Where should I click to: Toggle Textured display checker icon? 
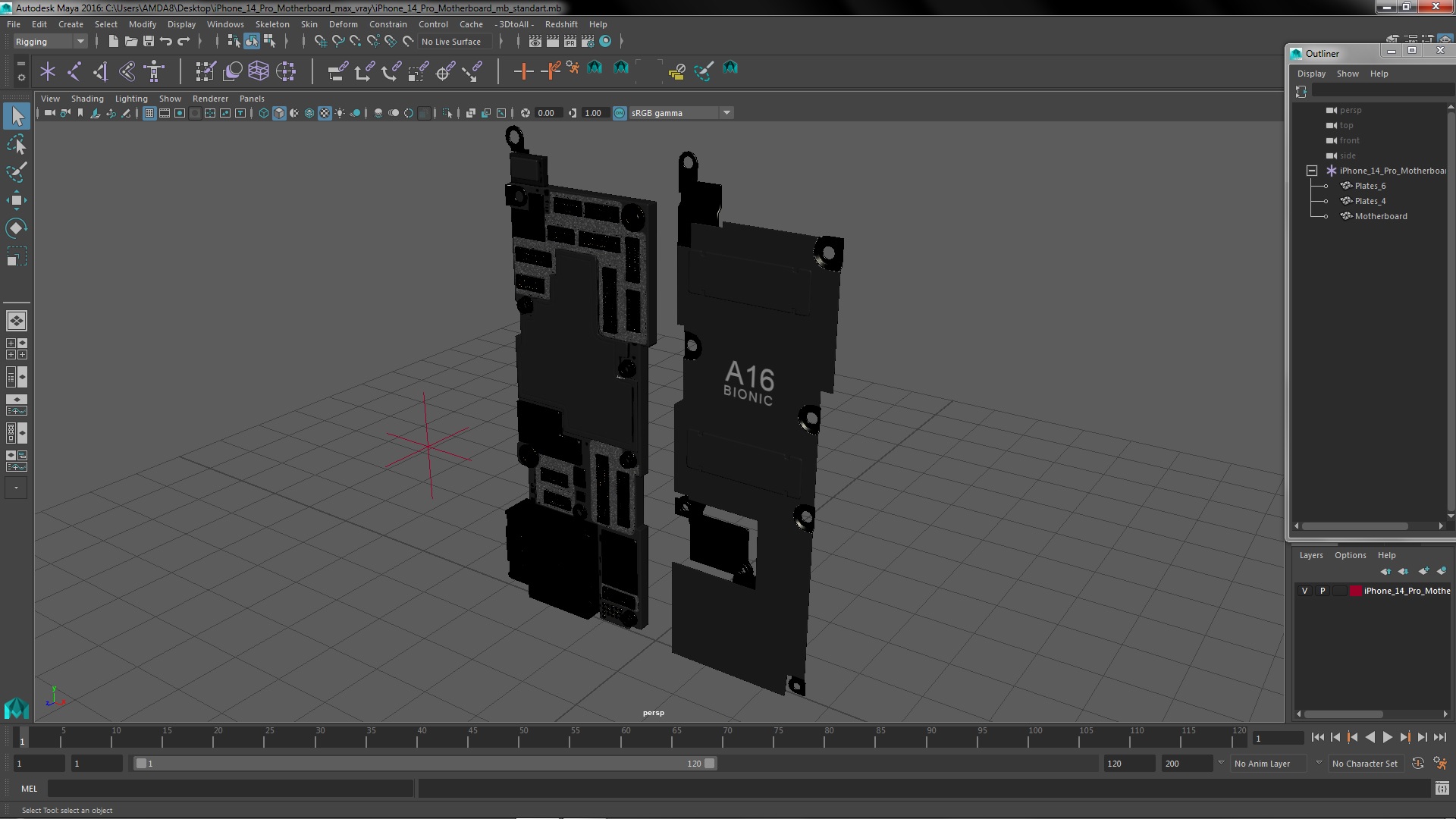pos(325,113)
